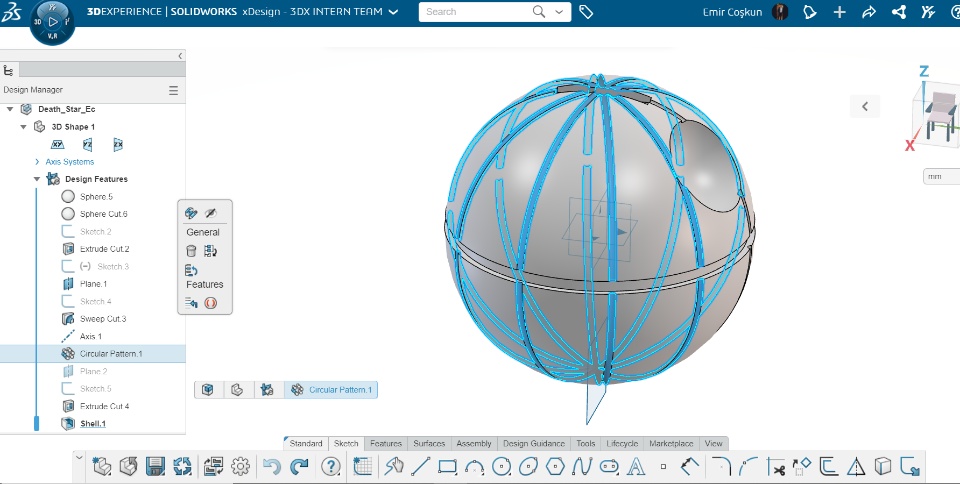Select the Line sketch tool

[x=421, y=467]
